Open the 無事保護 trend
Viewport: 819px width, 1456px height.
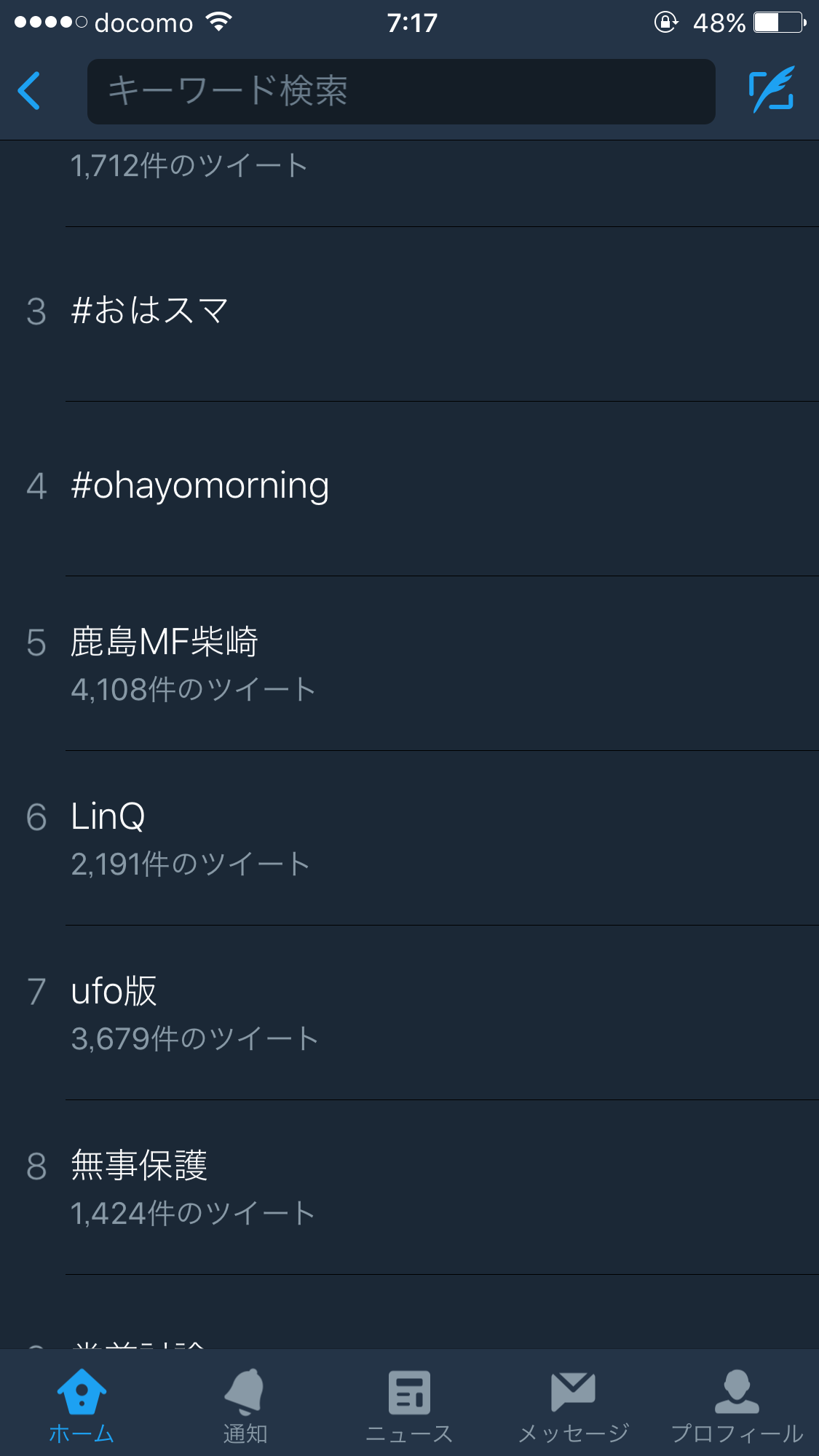[139, 1185]
